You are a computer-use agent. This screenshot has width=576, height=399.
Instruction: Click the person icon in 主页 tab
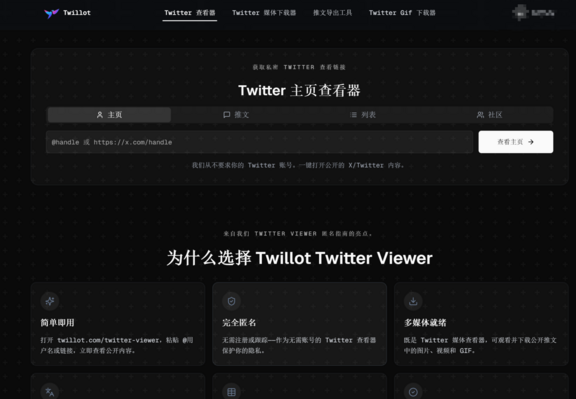coord(100,115)
